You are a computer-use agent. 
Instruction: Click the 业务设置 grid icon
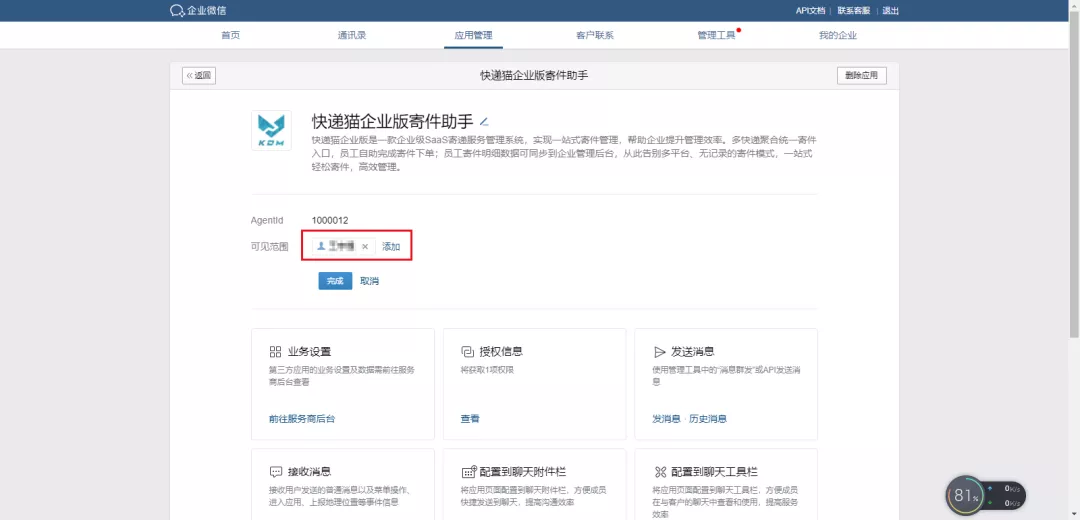[276, 352]
